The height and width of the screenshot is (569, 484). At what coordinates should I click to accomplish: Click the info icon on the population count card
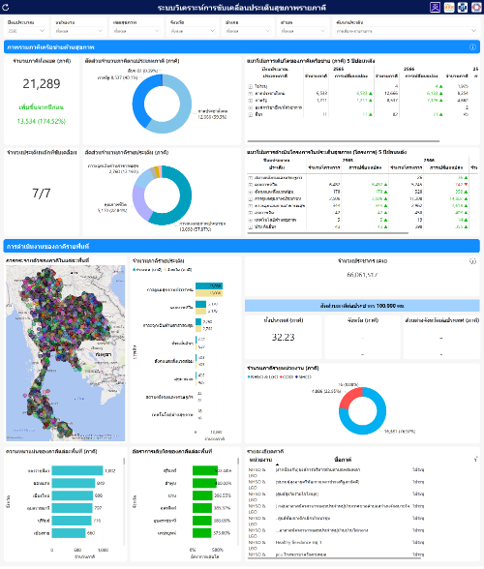pos(472,261)
